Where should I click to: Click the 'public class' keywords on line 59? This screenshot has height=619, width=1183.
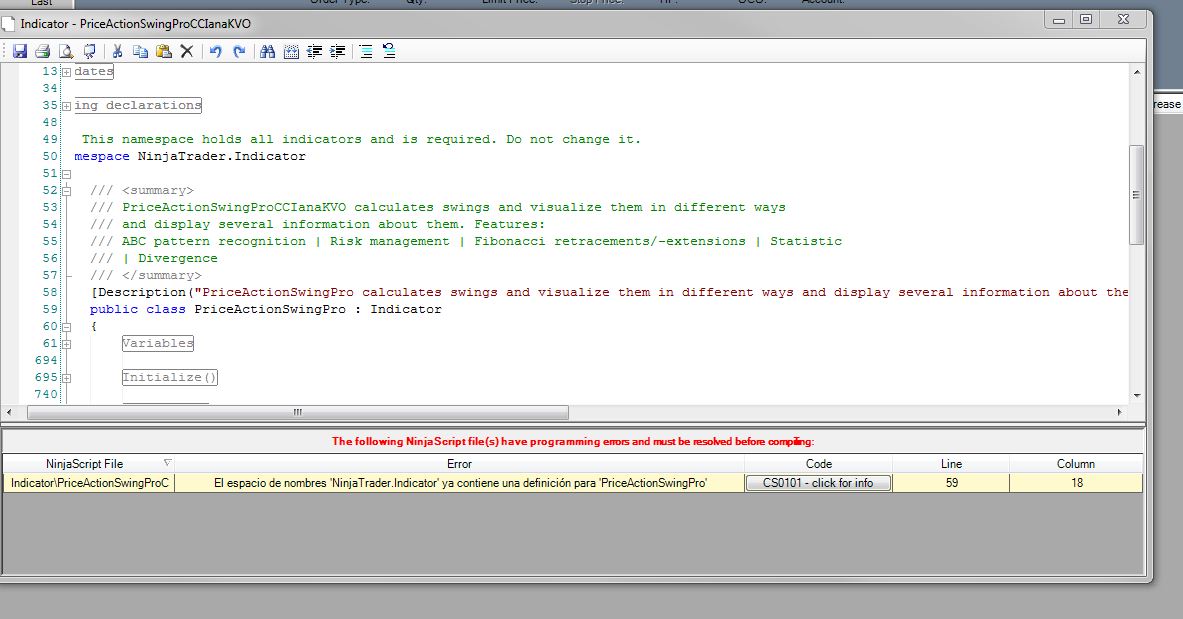point(137,310)
